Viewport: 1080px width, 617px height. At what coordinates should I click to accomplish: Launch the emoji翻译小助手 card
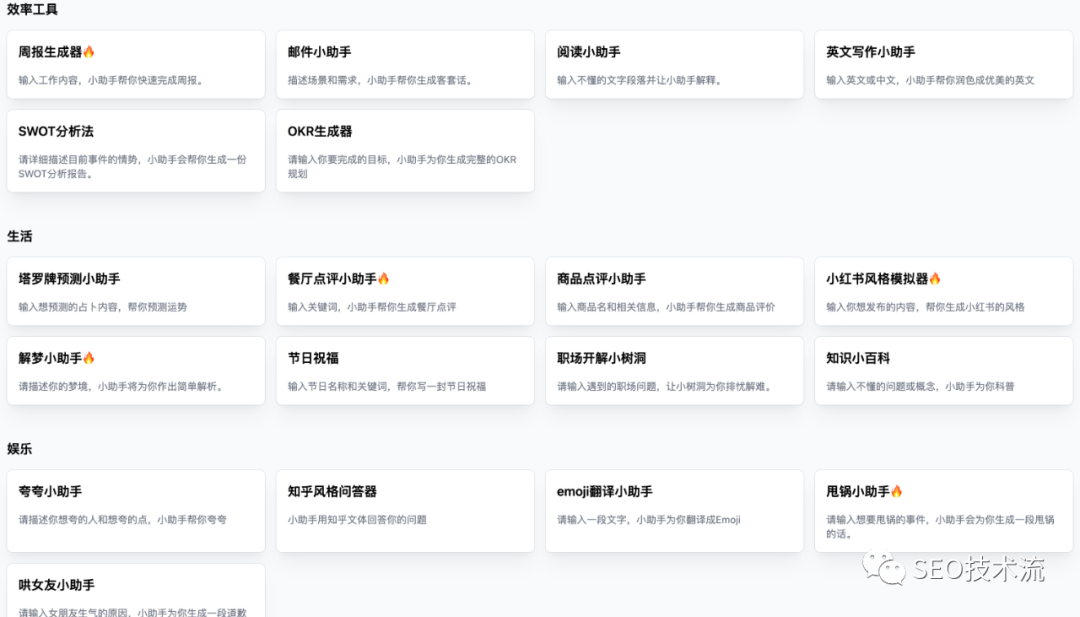coord(674,511)
